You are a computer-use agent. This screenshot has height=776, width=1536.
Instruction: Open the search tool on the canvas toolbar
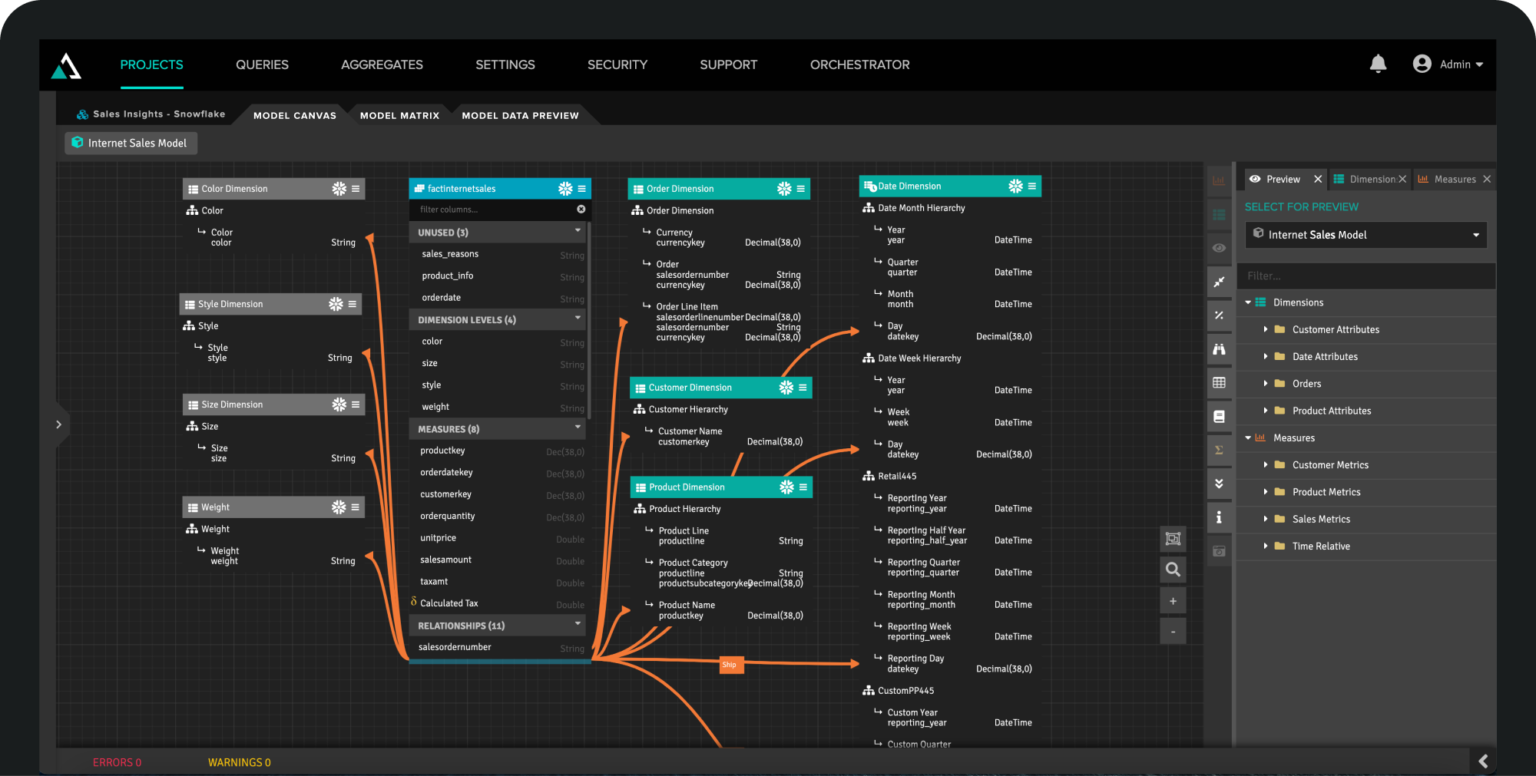[x=1172, y=569]
